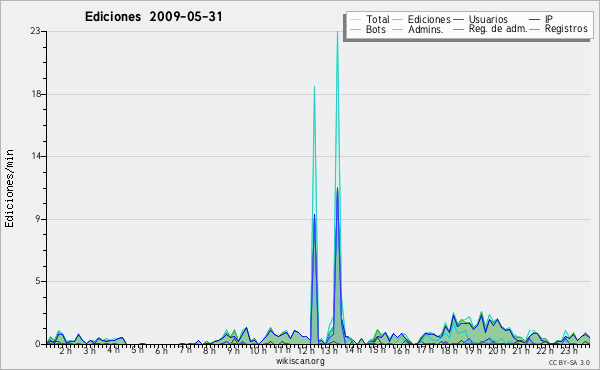Click the 'Total' legend label
The image size is (600, 370).
pyautogui.click(x=377, y=19)
